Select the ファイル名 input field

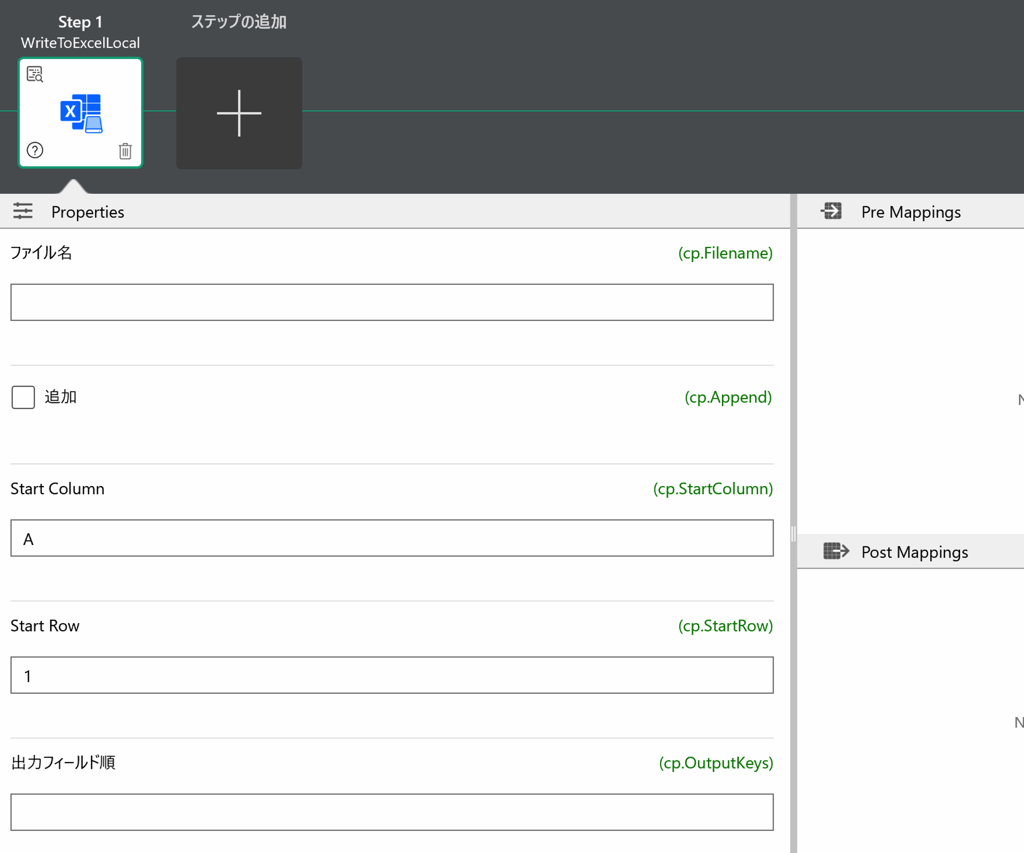[x=391, y=301]
